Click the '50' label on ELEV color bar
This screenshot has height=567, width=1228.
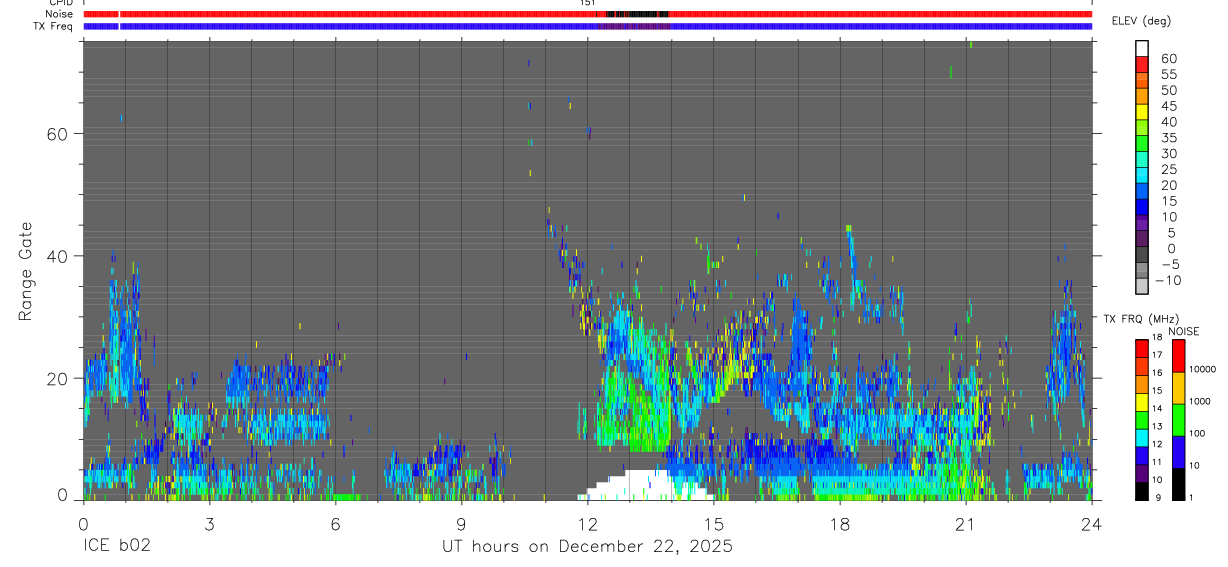(1168, 91)
